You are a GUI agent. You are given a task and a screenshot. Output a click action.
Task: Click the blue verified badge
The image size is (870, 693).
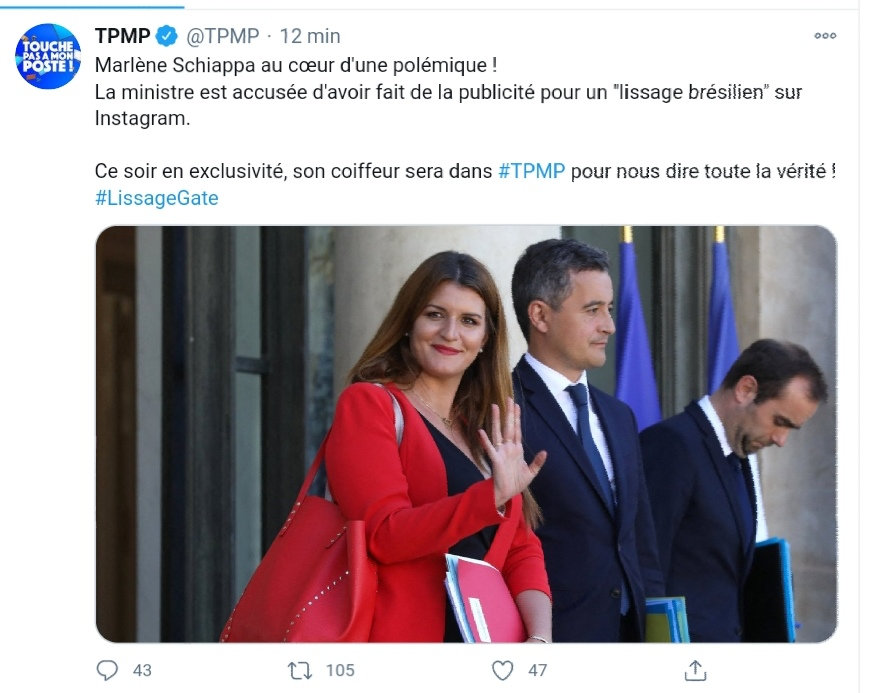point(166,36)
